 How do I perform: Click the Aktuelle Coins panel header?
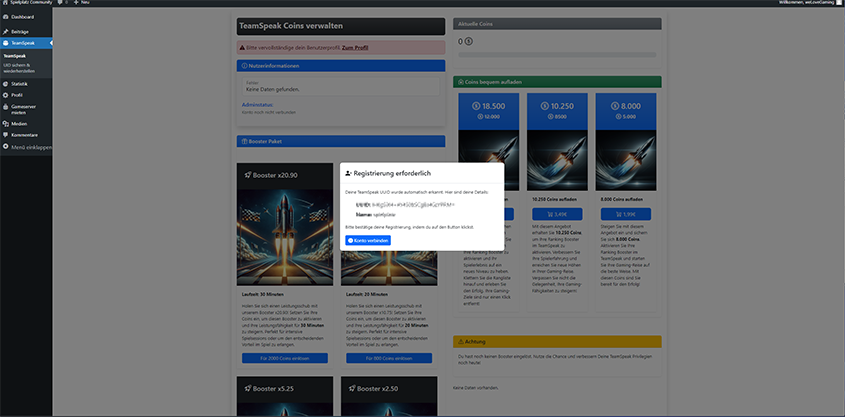click(557, 24)
